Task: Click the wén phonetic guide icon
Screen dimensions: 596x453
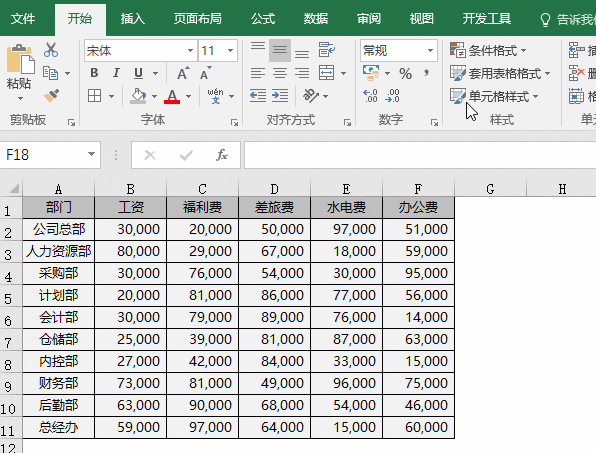Action: click(x=215, y=96)
